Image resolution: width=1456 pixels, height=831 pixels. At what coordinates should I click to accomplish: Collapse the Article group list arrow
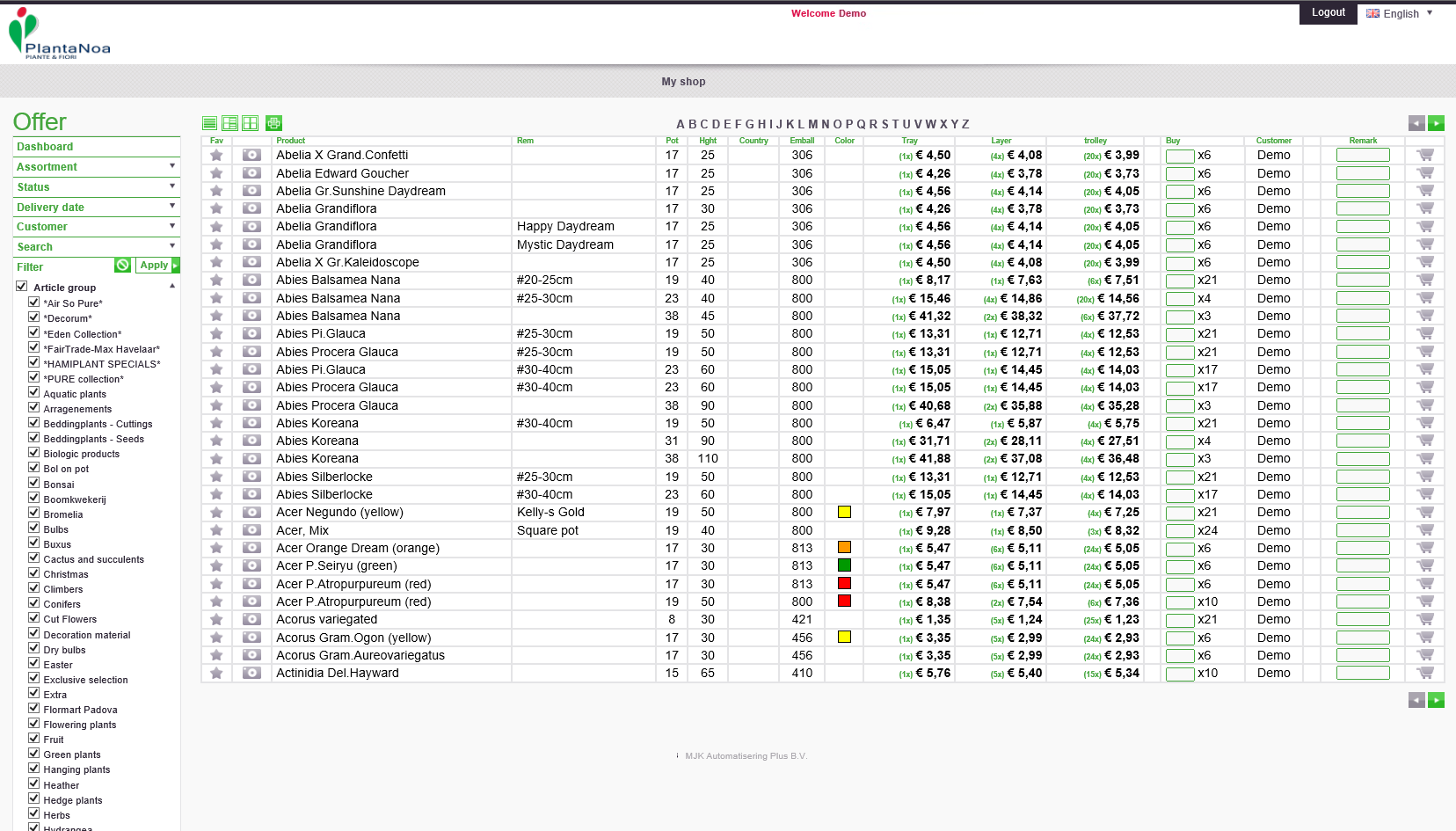[172, 286]
